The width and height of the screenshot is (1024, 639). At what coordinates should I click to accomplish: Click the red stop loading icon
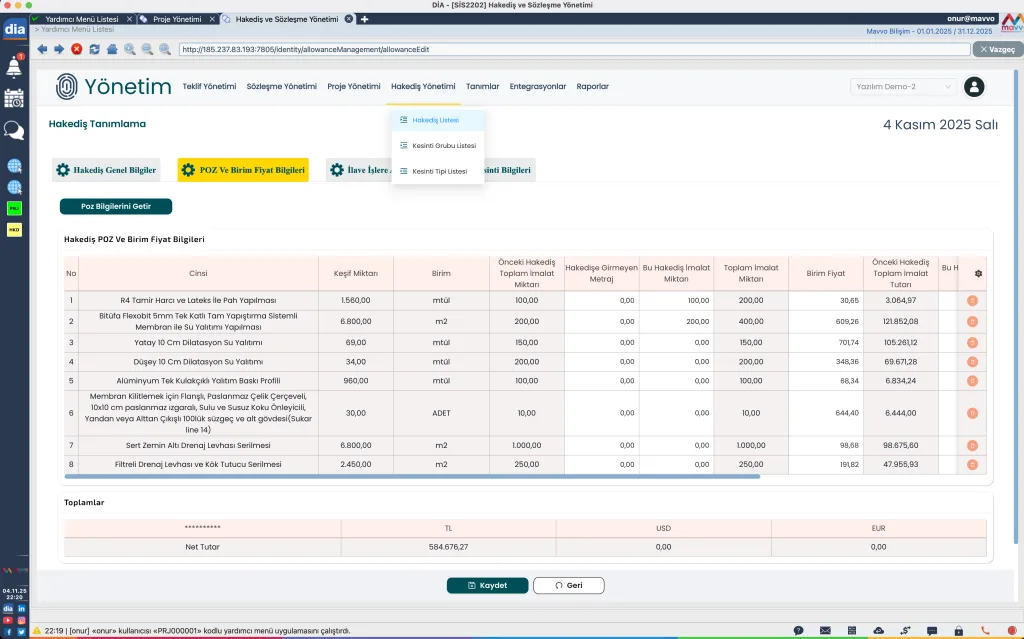coord(76,48)
